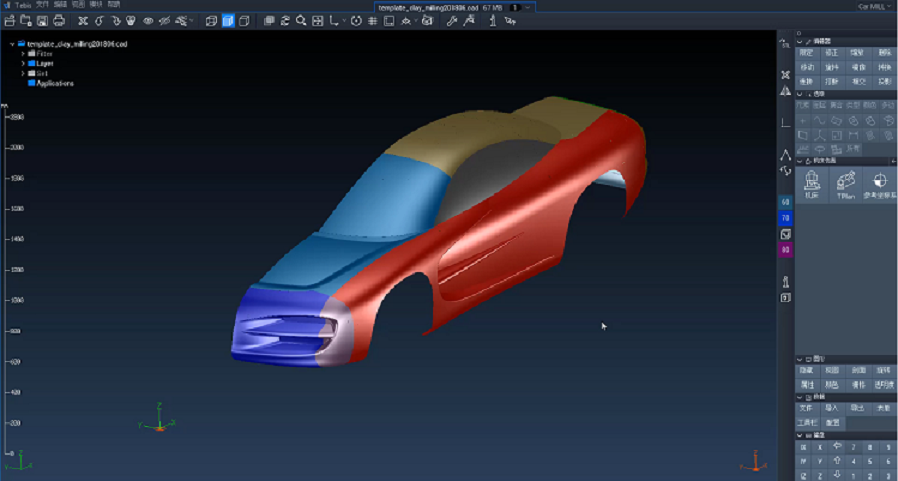Select the wavy curve creation icon
The width and height of the screenshot is (898, 481).
tap(820, 121)
